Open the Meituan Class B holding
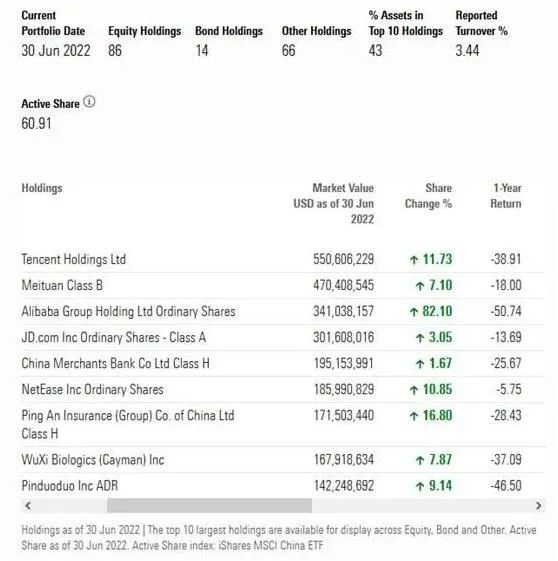 (62, 285)
